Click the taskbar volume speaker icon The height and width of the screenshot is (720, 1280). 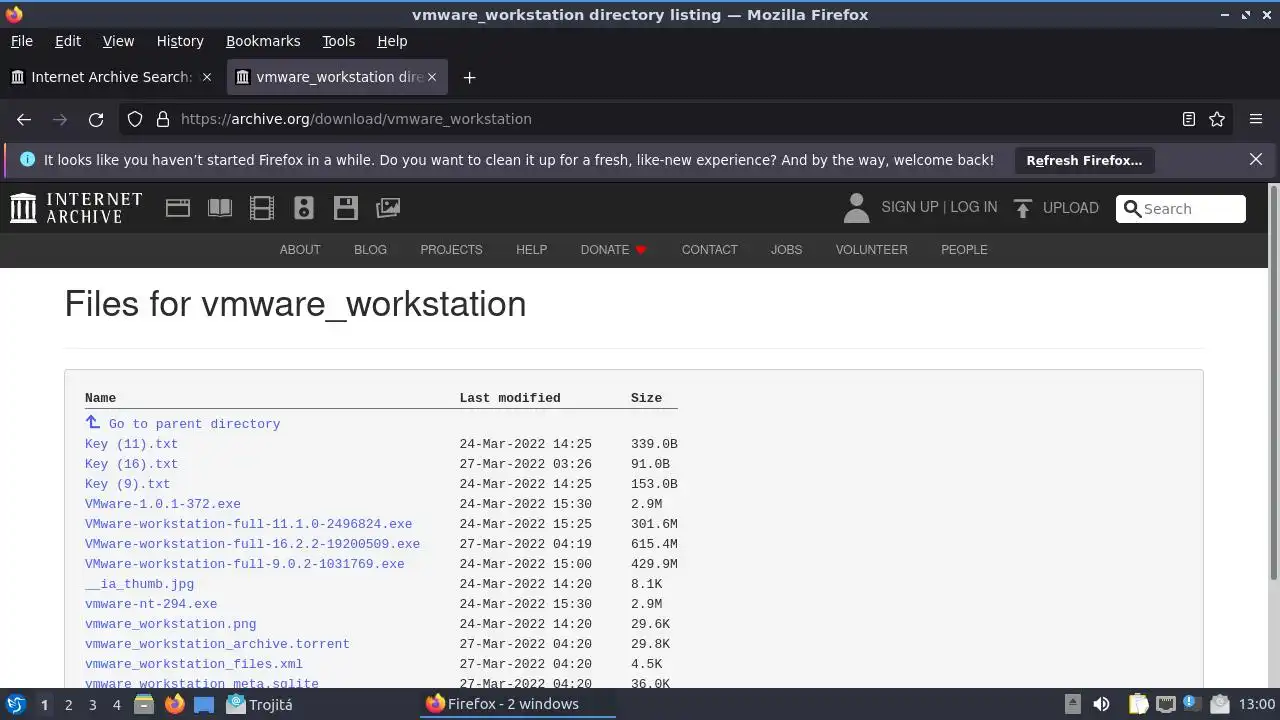tap(1101, 704)
